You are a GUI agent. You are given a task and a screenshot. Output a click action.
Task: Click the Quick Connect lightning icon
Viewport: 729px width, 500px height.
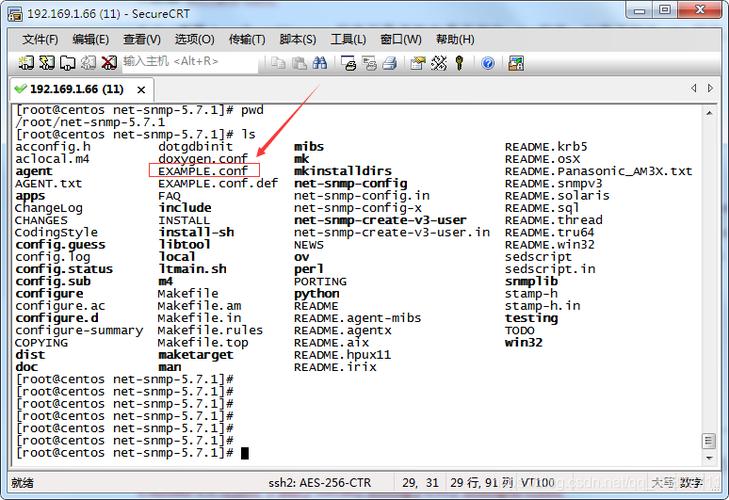(x=47, y=63)
